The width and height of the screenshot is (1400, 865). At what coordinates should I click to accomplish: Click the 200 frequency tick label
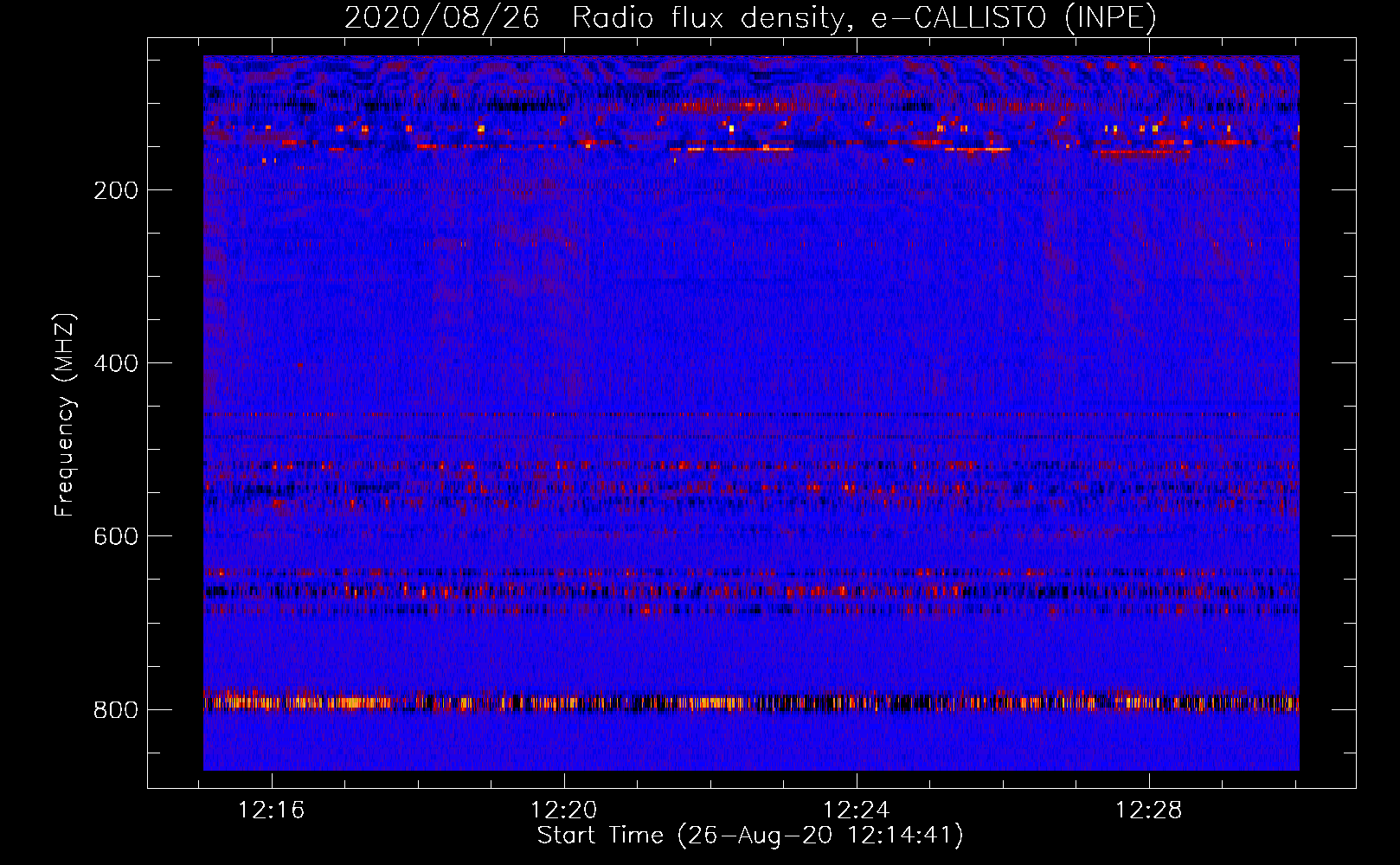pyautogui.click(x=116, y=190)
